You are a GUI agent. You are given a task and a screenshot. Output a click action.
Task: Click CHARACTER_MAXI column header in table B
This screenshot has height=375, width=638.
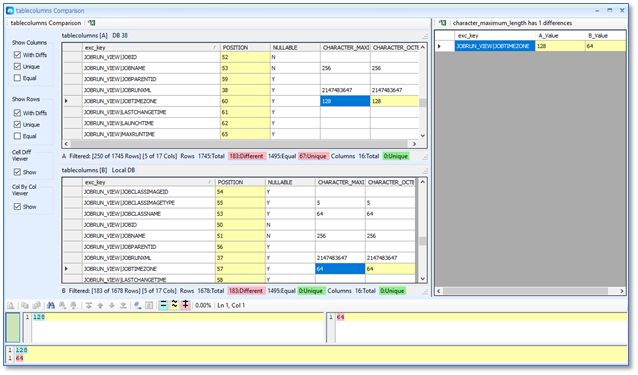pyautogui.click(x=340, y=182)
